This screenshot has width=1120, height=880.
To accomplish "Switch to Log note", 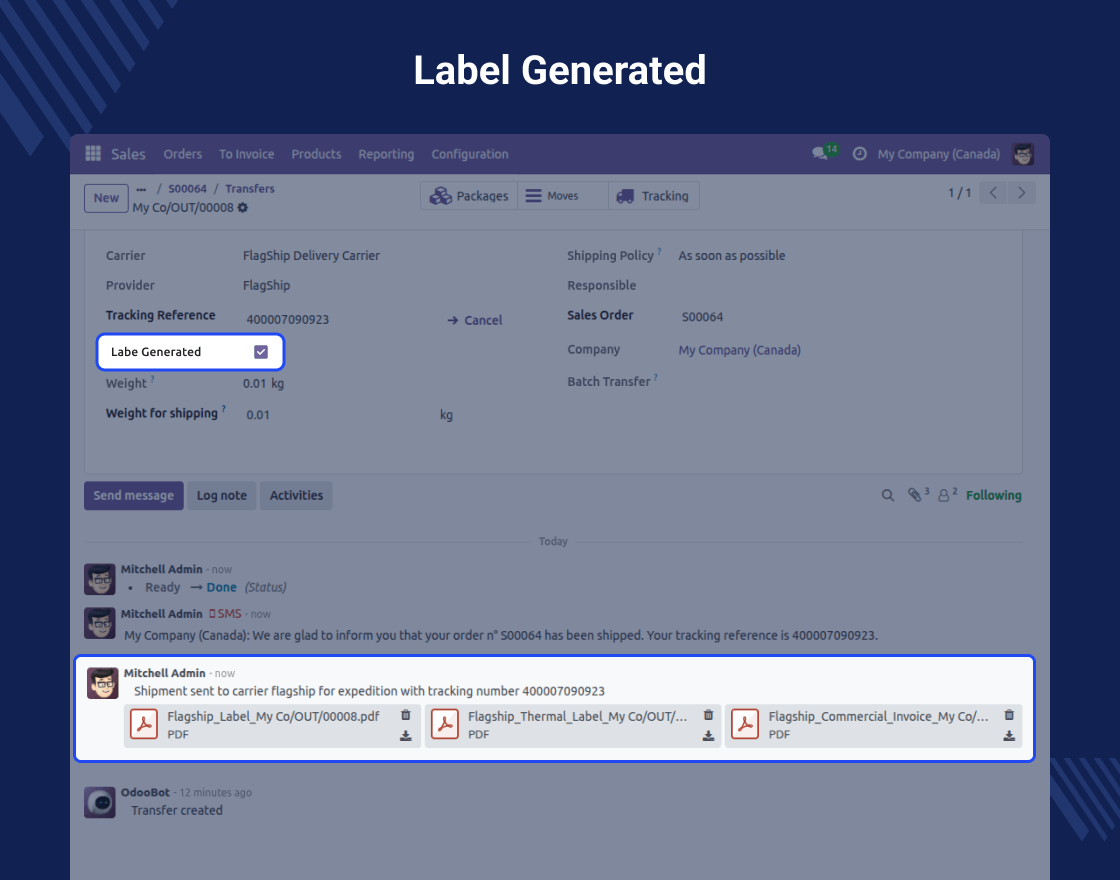I will click(x=221, y=495).
